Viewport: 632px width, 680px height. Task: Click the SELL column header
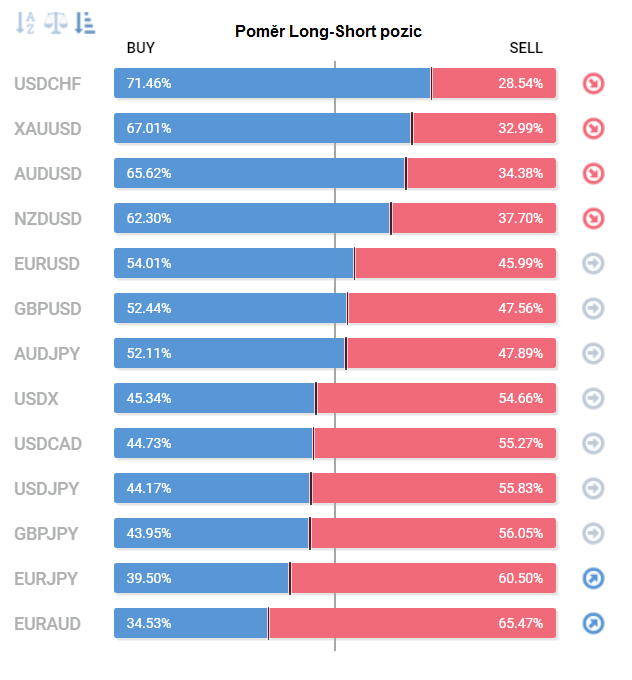coord(526,48)
